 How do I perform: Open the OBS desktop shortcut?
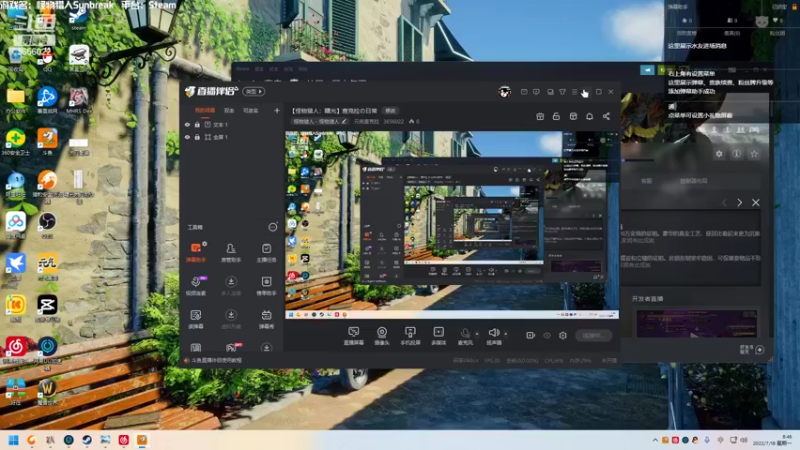47,224
